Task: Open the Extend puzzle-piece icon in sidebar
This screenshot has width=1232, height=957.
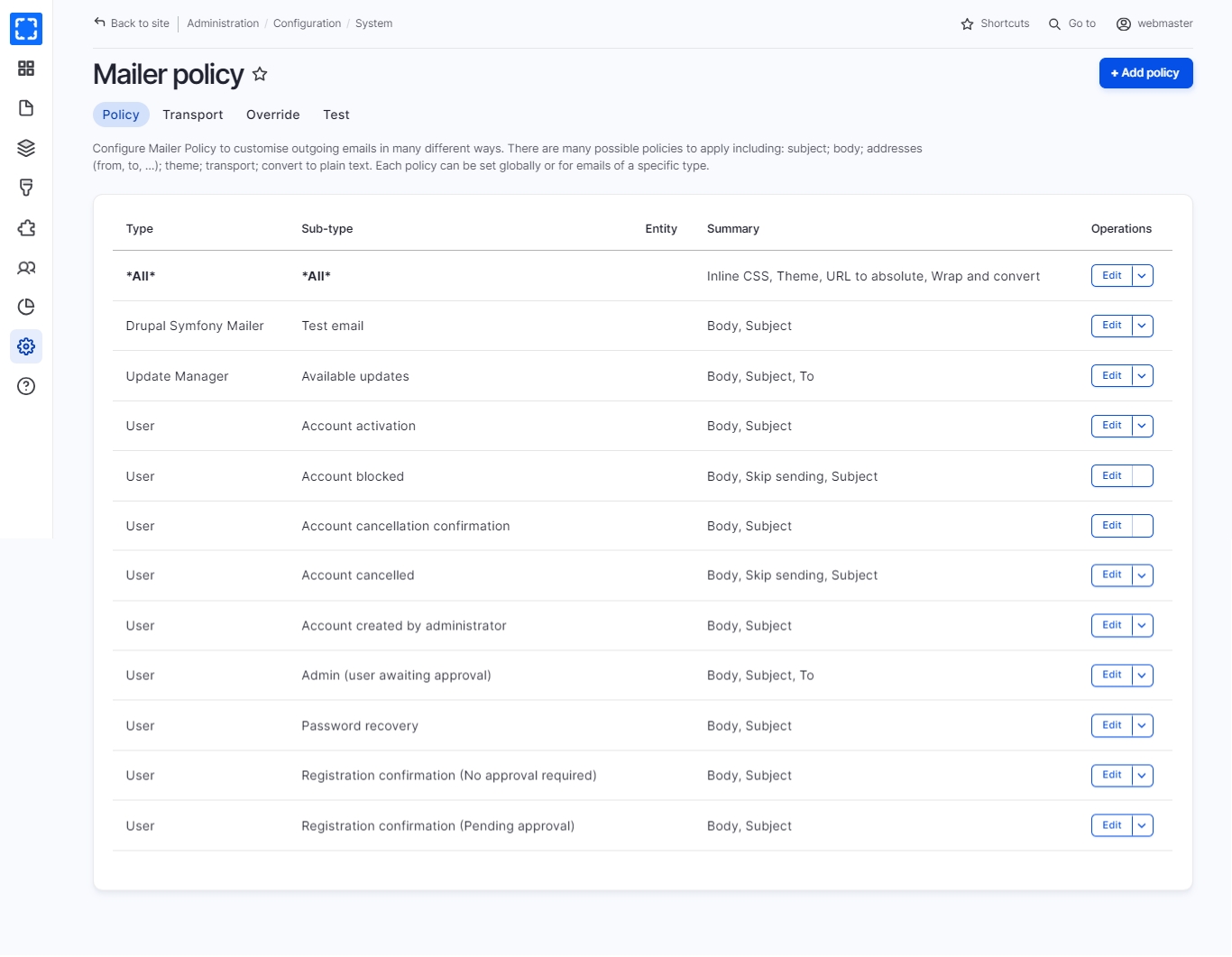Action: pyautogui.click(x=26, y=228)
